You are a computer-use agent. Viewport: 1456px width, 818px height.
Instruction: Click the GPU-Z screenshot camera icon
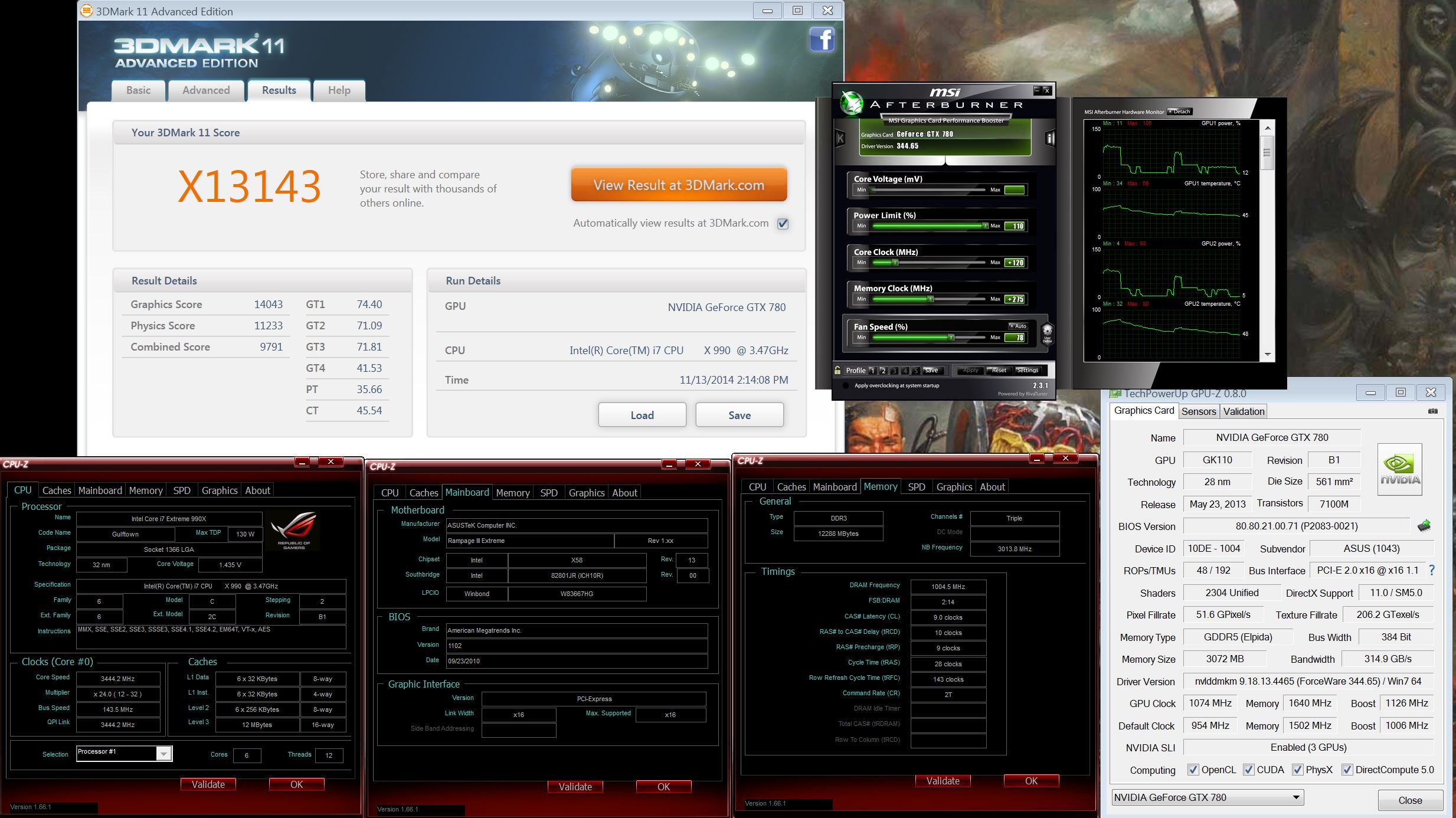(1433, 411)
